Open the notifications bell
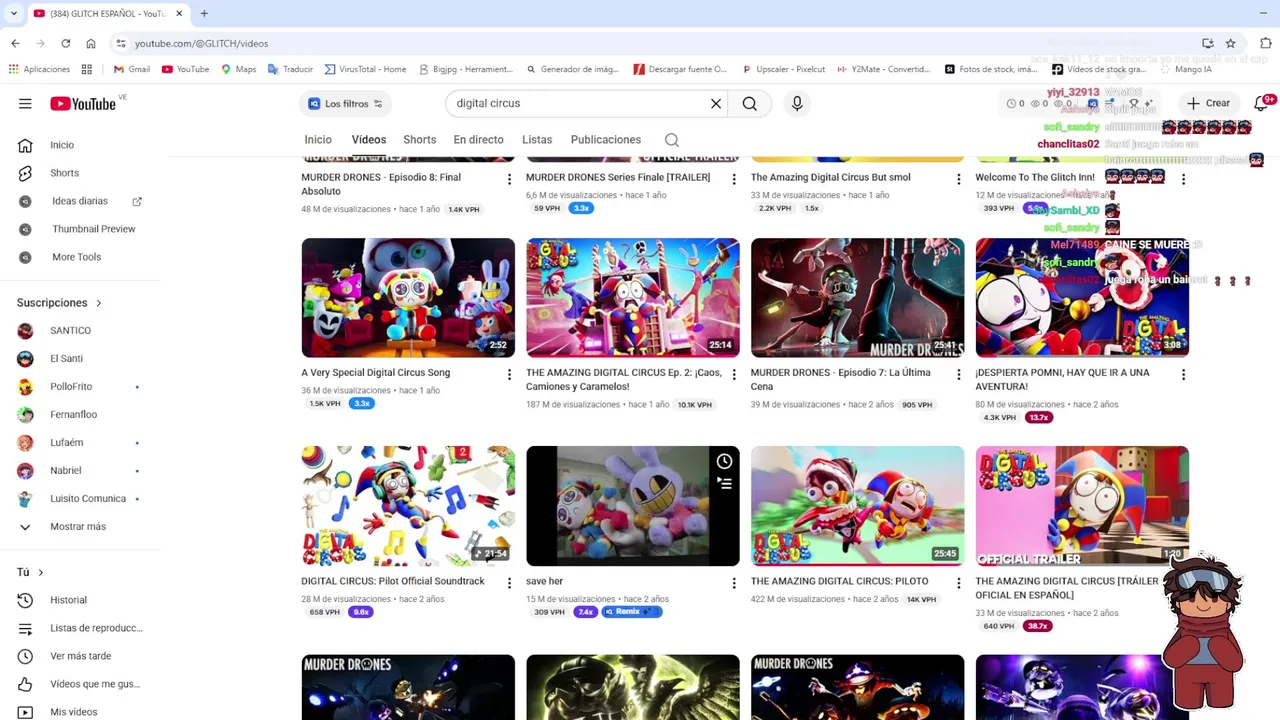Image resolution: width=1280 pixels, height=720 pixels. (1261, 103)
